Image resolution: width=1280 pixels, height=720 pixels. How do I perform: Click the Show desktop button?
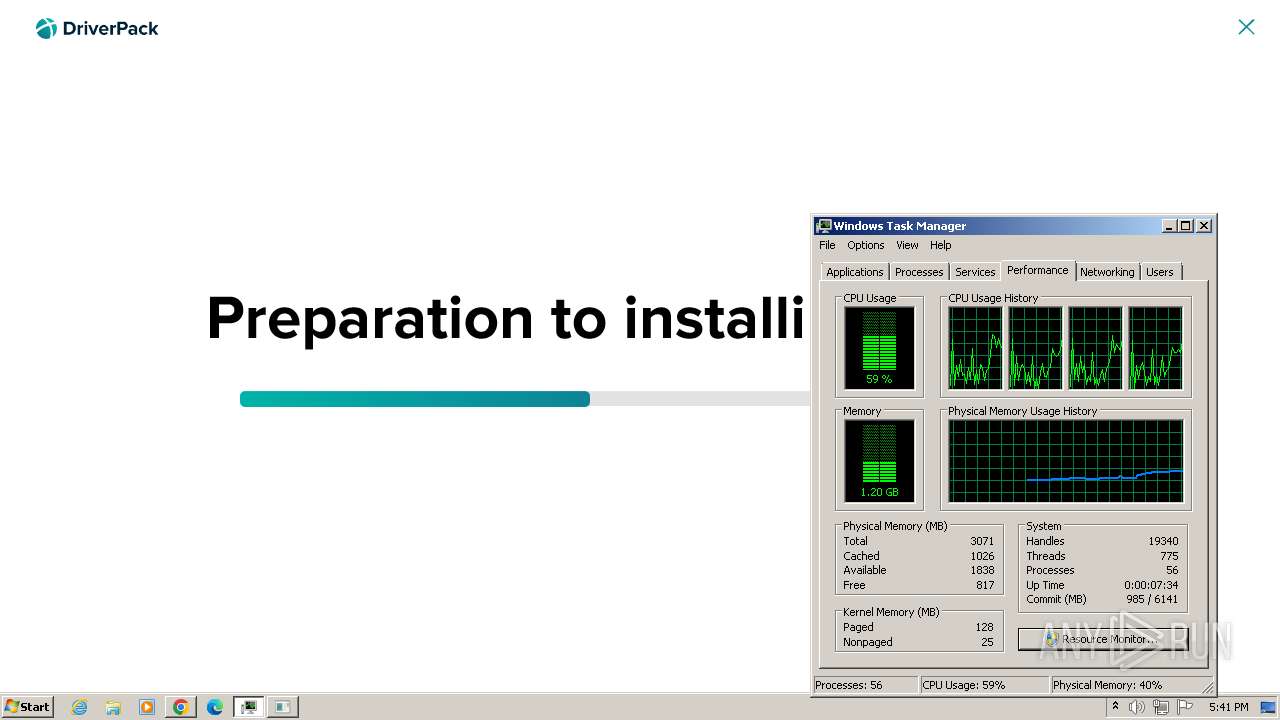tap(1270, 707)
